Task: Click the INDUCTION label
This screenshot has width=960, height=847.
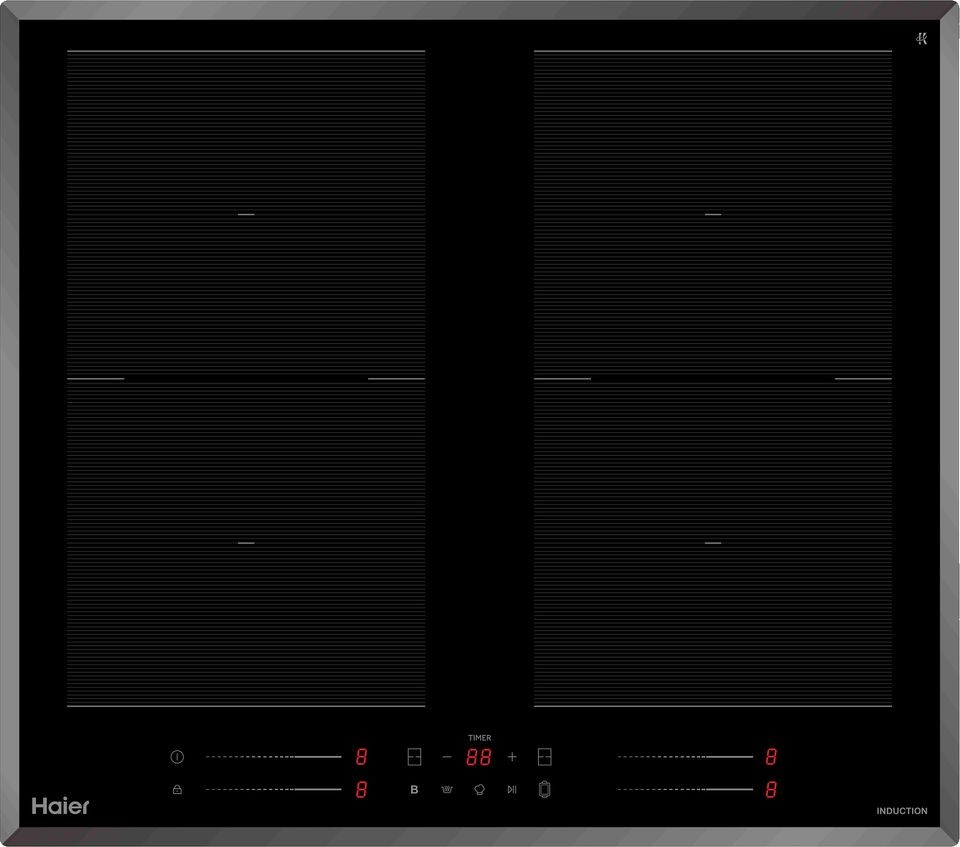Action: 902,811
